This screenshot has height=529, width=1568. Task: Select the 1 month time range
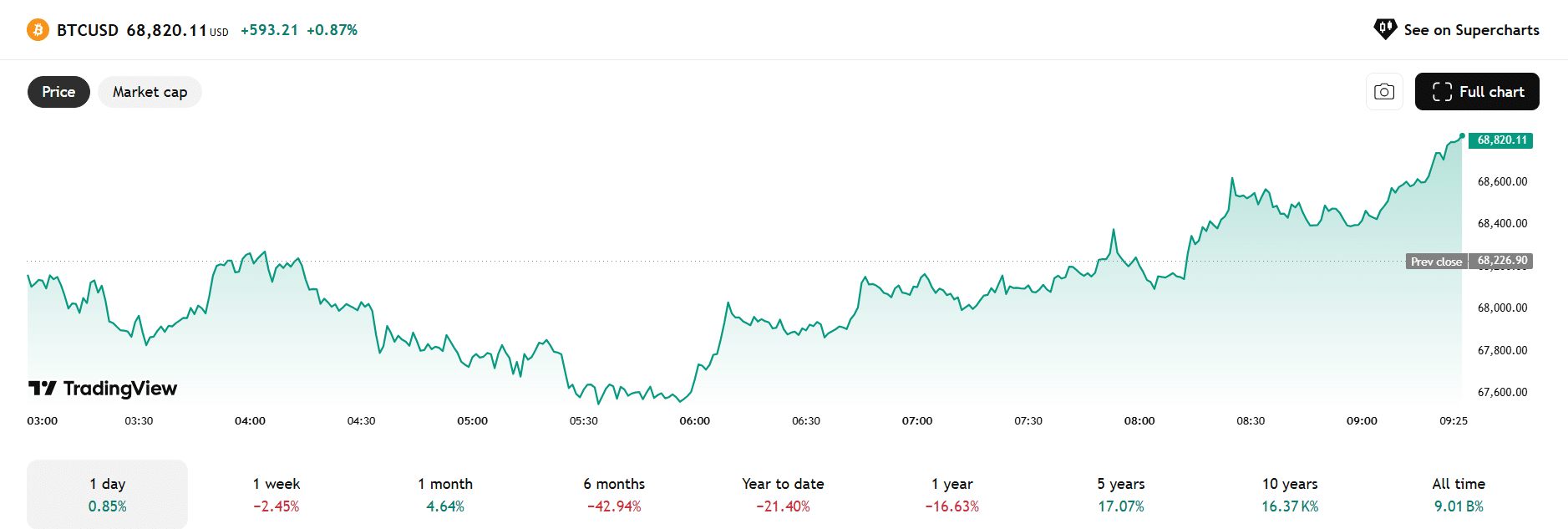point(445,494)
